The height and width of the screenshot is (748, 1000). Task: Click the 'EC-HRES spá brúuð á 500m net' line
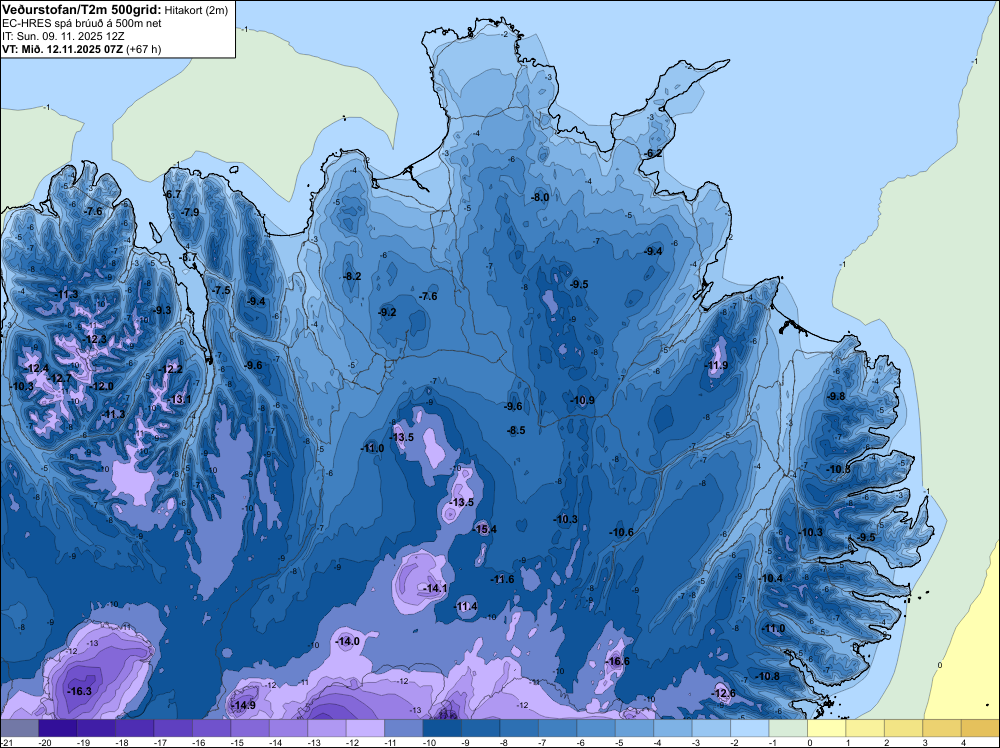click(81, 24)
